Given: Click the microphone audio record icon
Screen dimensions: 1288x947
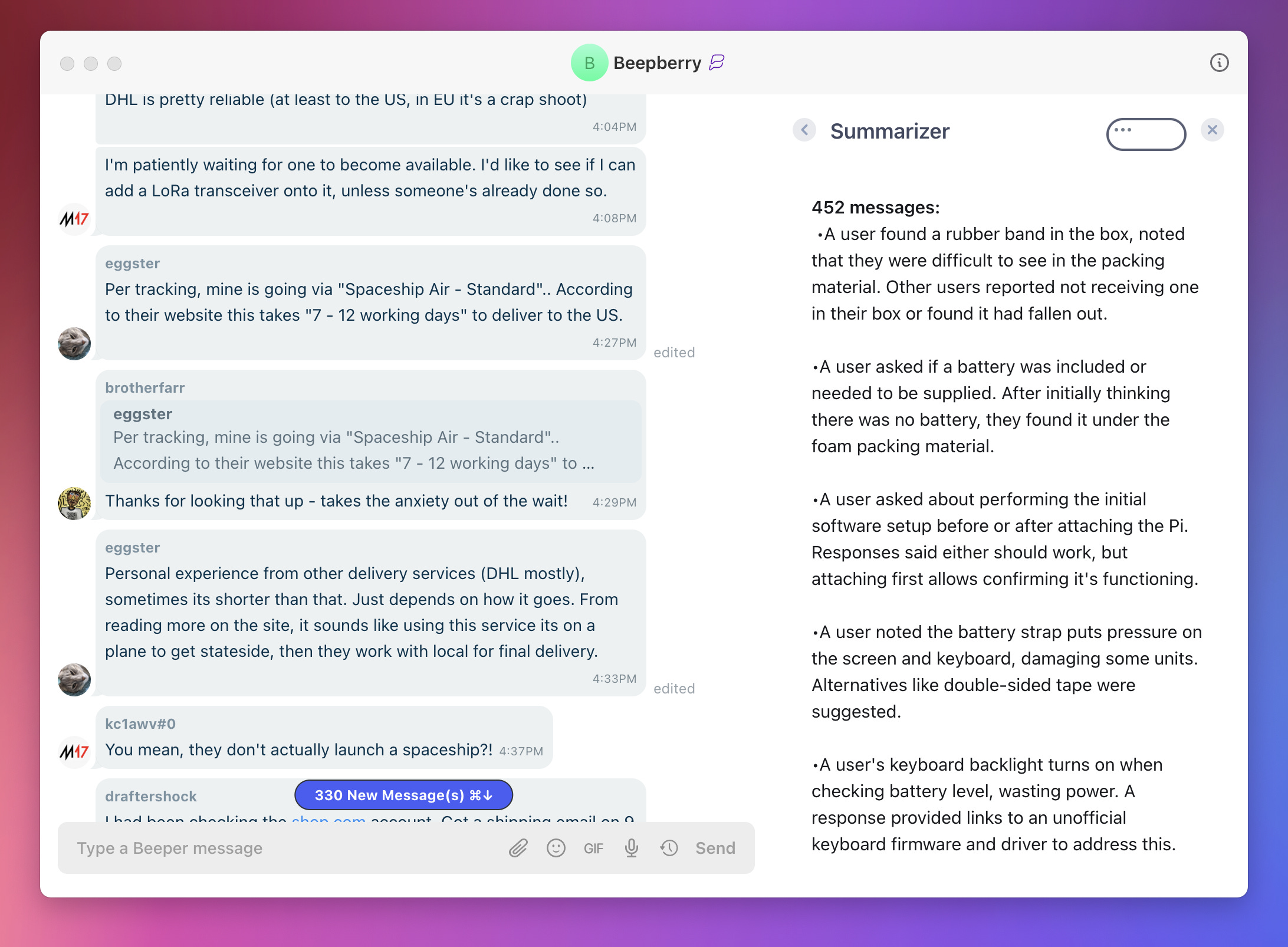Looking at the screenshot, I should point(631,847).
